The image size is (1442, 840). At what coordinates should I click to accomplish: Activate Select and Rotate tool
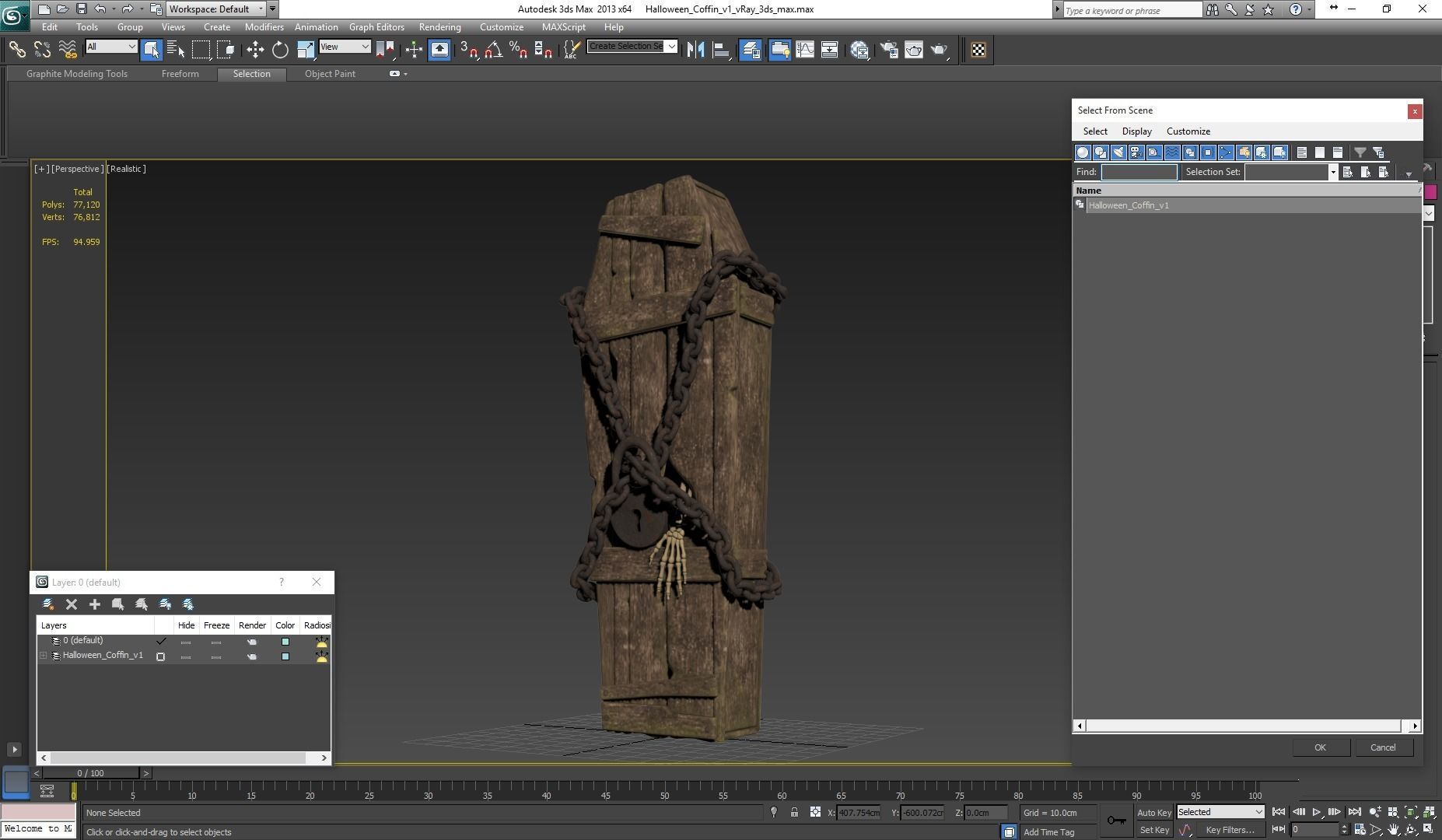click(x=280, y=50)
